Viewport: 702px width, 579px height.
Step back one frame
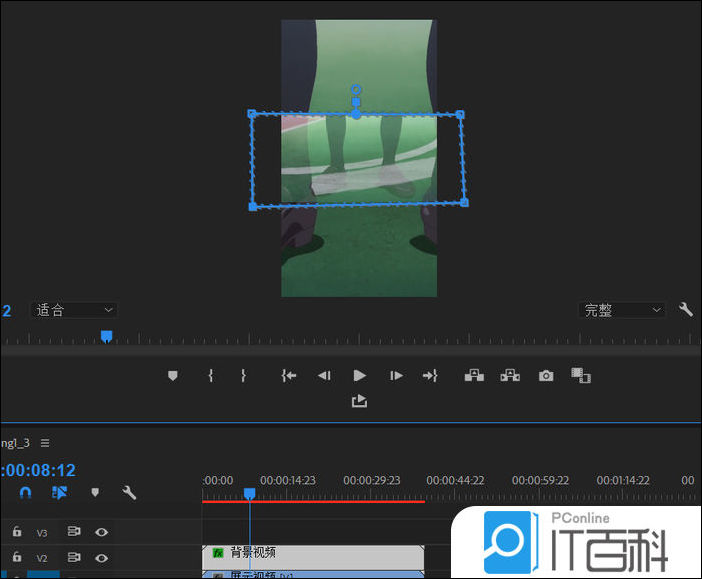pos(324,375)
